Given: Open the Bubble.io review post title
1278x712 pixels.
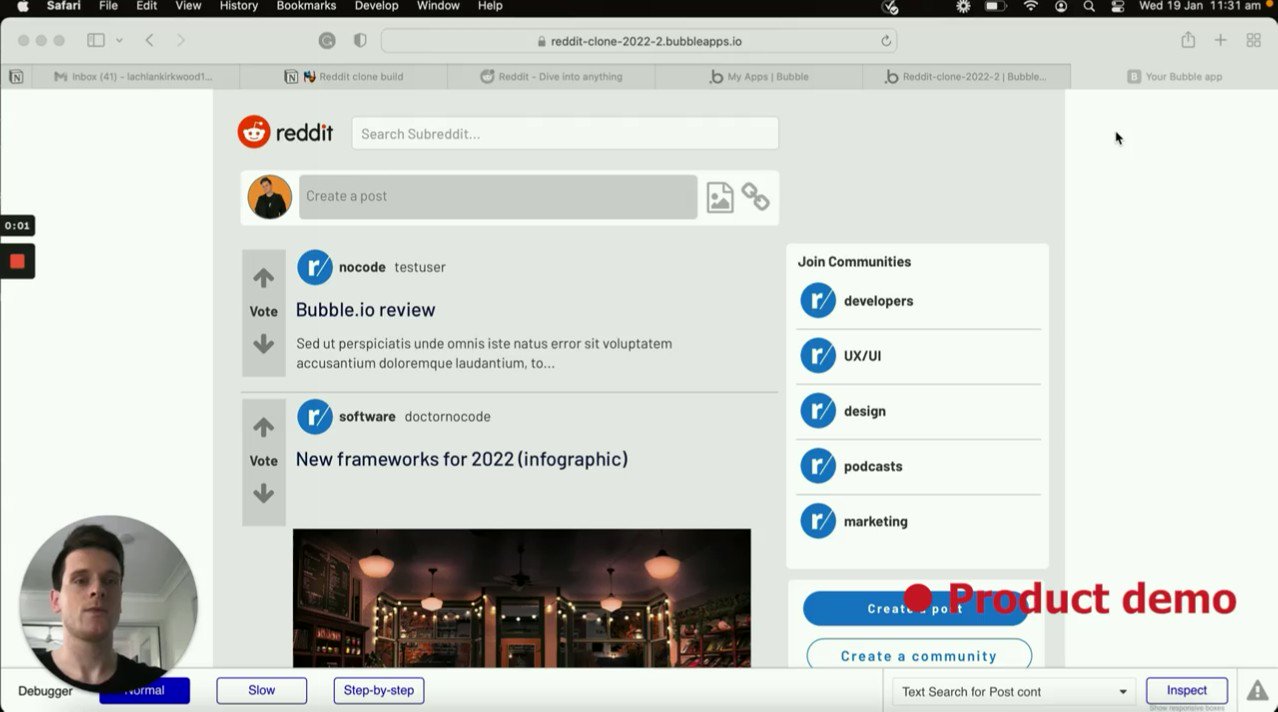Looking at the screenshot, I should coord(365,310).
